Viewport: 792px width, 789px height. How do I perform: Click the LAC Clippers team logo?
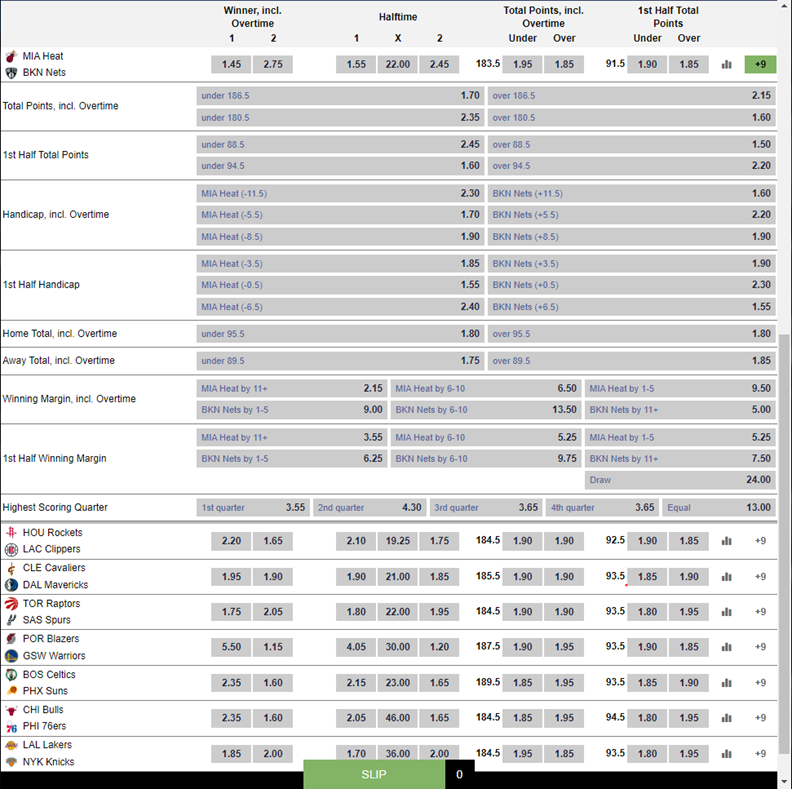point(11,549)
